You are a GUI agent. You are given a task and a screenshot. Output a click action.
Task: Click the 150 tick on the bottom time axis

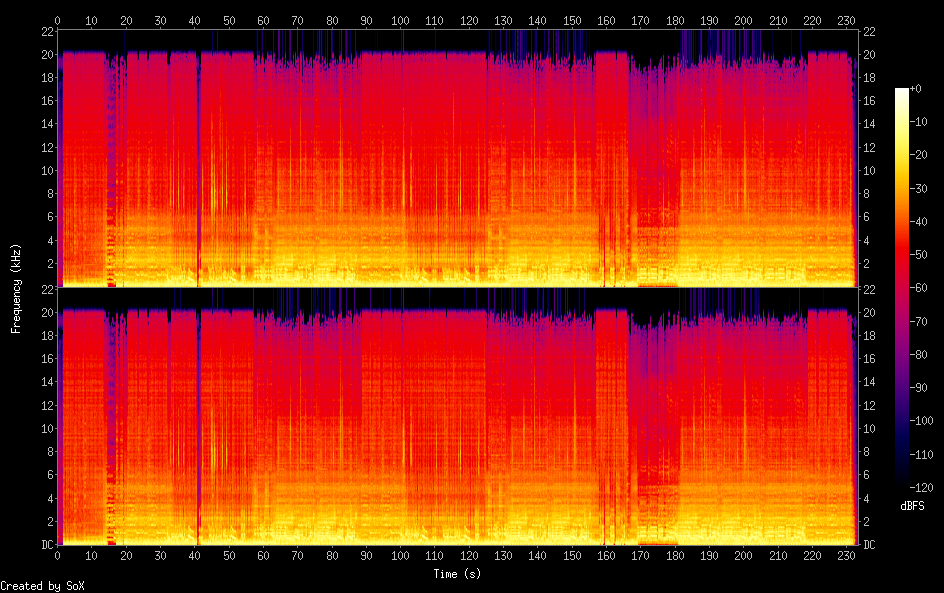(572, 556)
